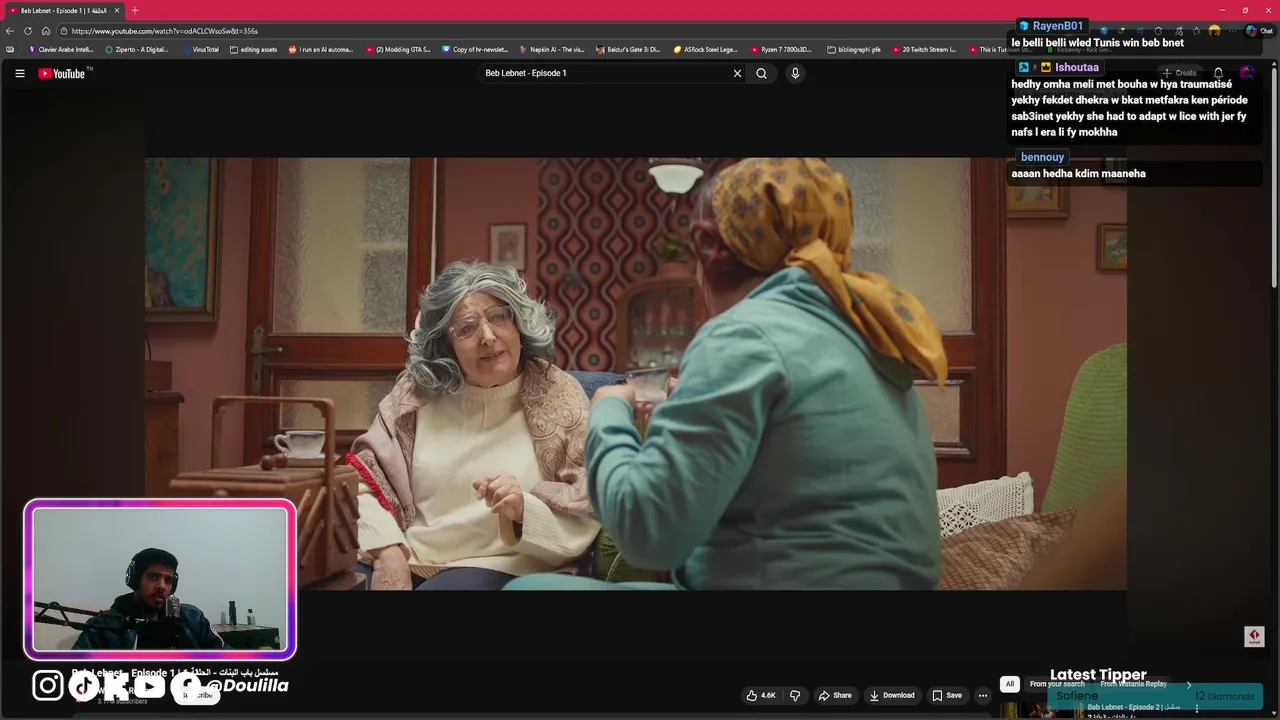
Task: Like the video showing 4.6K
Action: pos(761,695)
